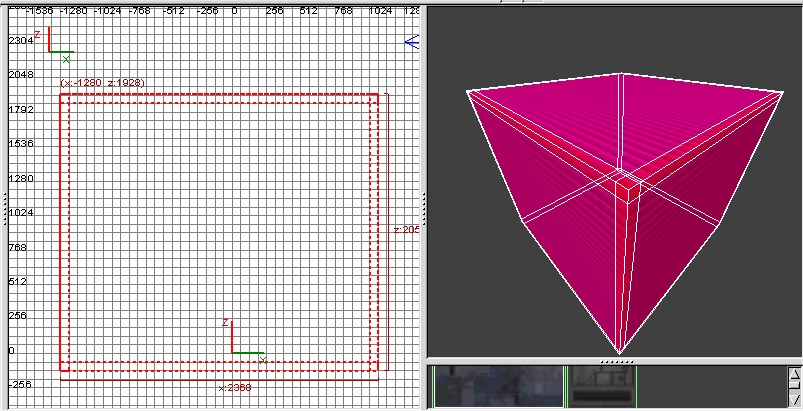Click the bottom edge of the red brush outline

click(x=220, y=370)
